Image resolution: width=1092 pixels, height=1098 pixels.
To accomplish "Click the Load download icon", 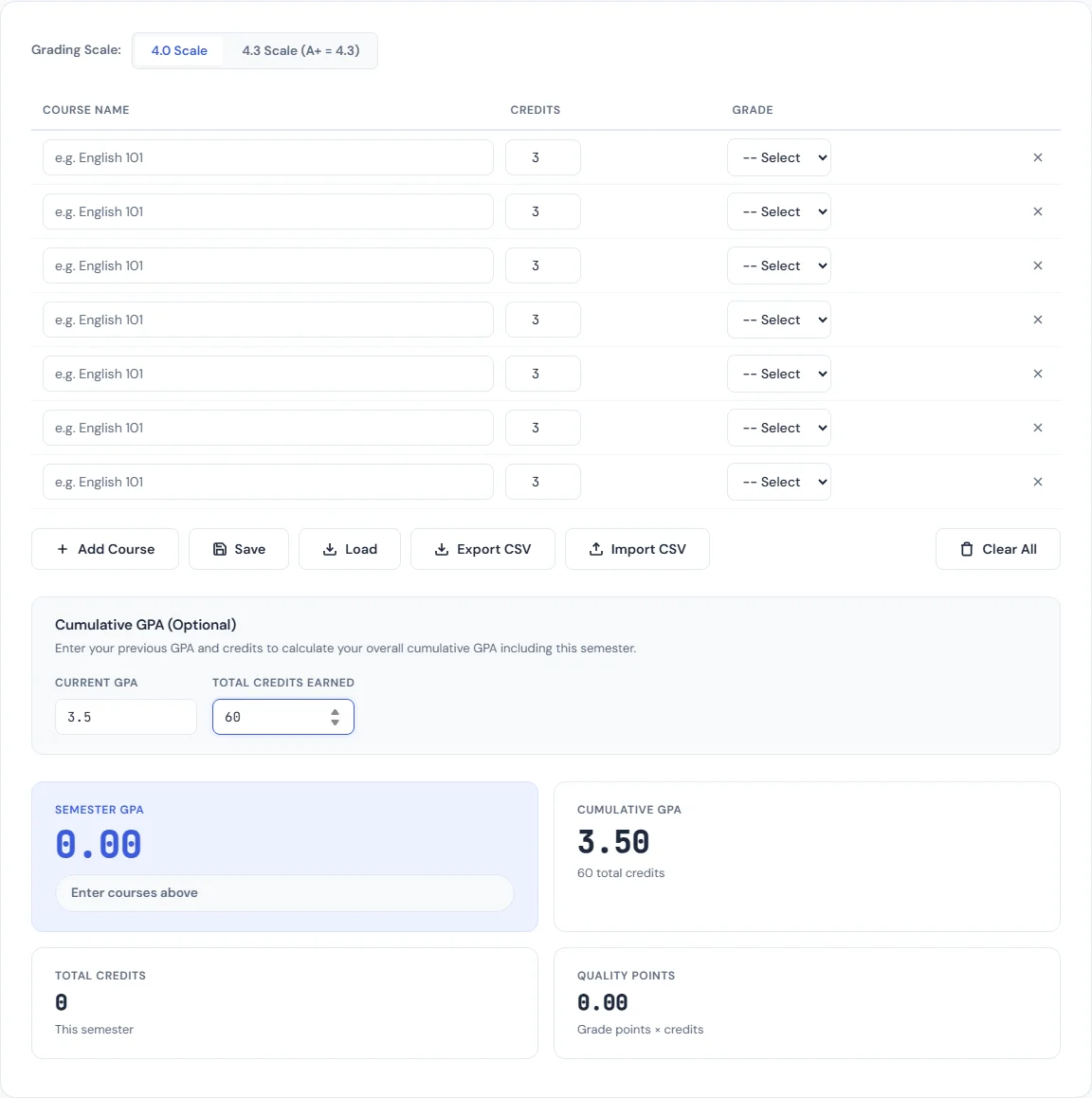I will click(x=330, y=549).
